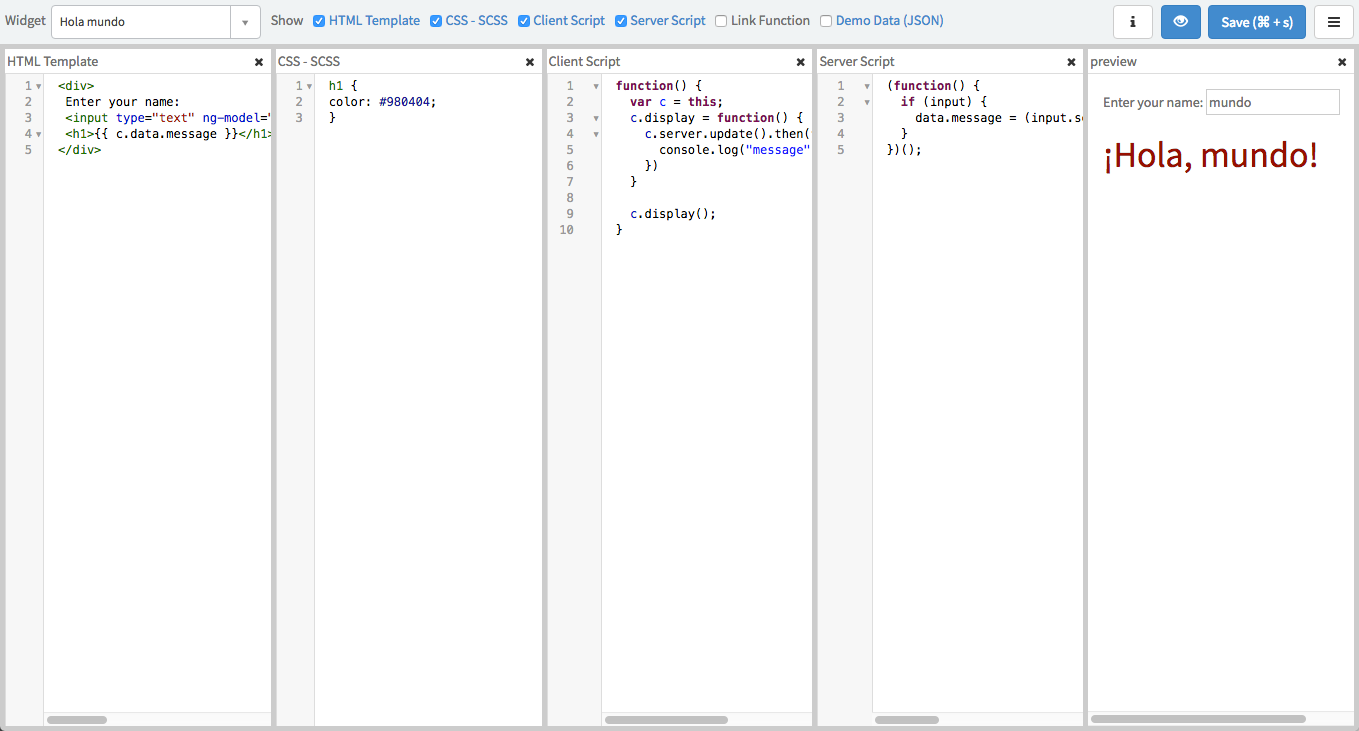Viewport: 1359px width, 731px height.
Task: Open the widget info button
Action: point(1133,21)
